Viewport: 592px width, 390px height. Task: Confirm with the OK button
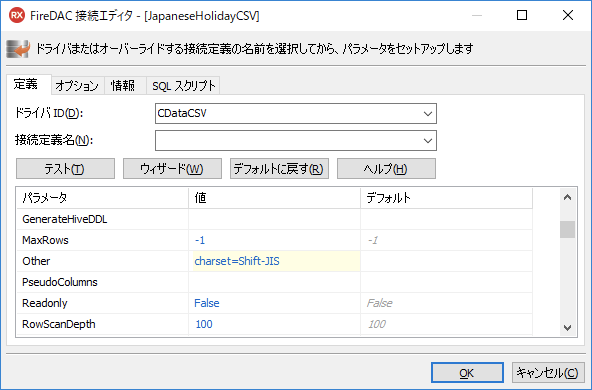tap(467, 373)
